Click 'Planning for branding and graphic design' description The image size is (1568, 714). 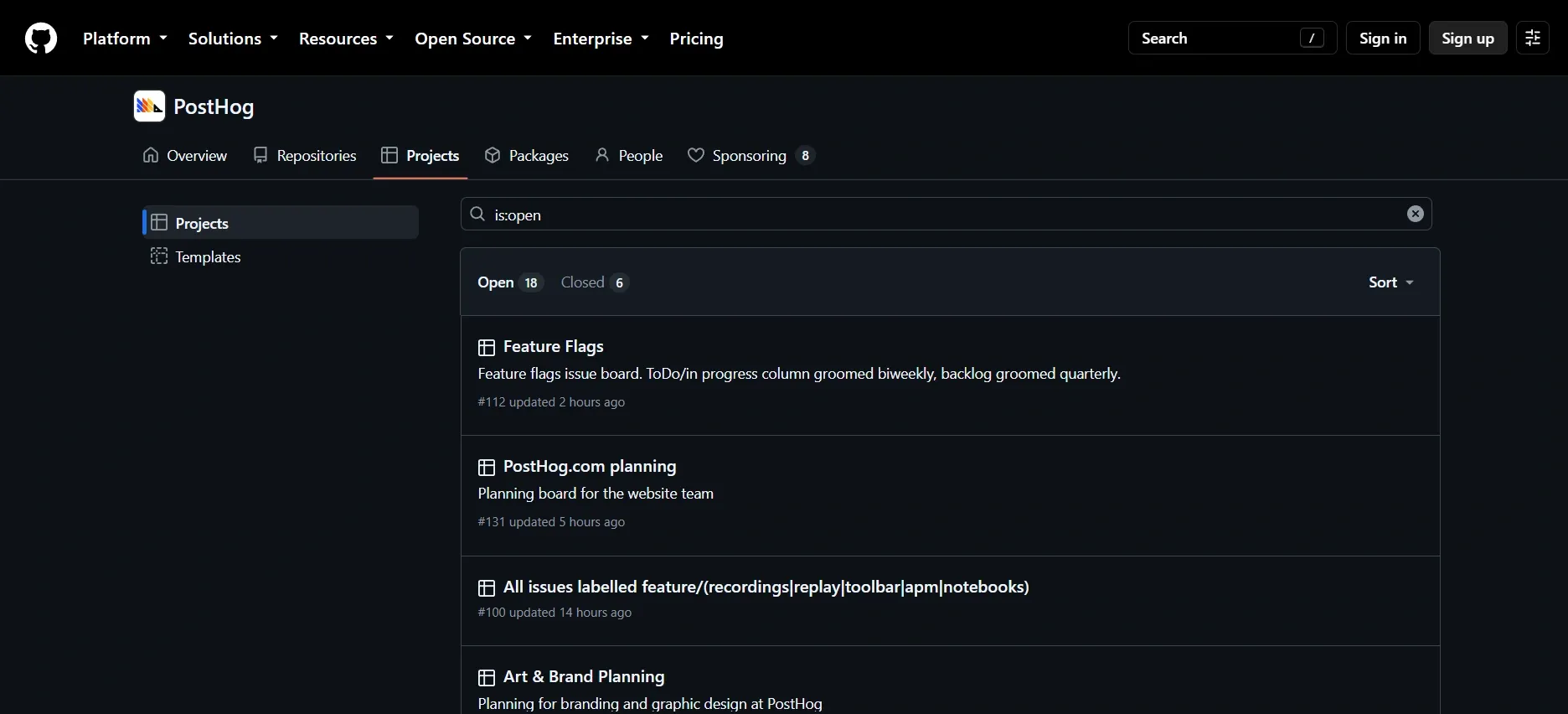pos(650,704)
